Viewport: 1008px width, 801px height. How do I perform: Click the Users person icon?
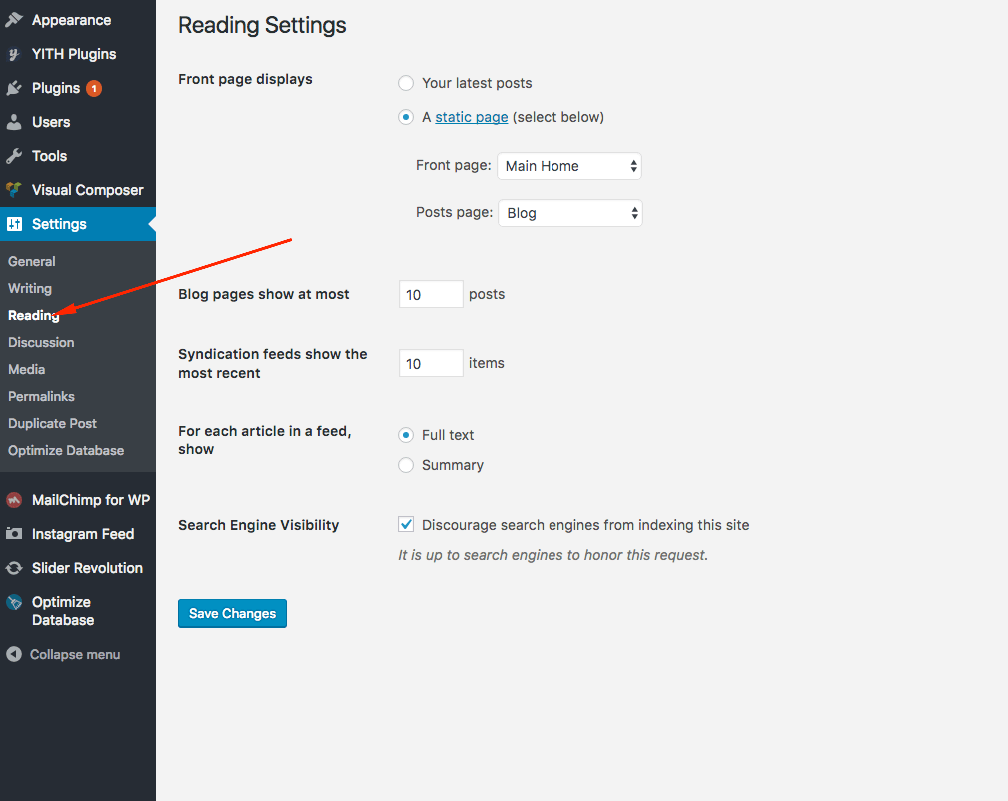(x=14, y=122)
